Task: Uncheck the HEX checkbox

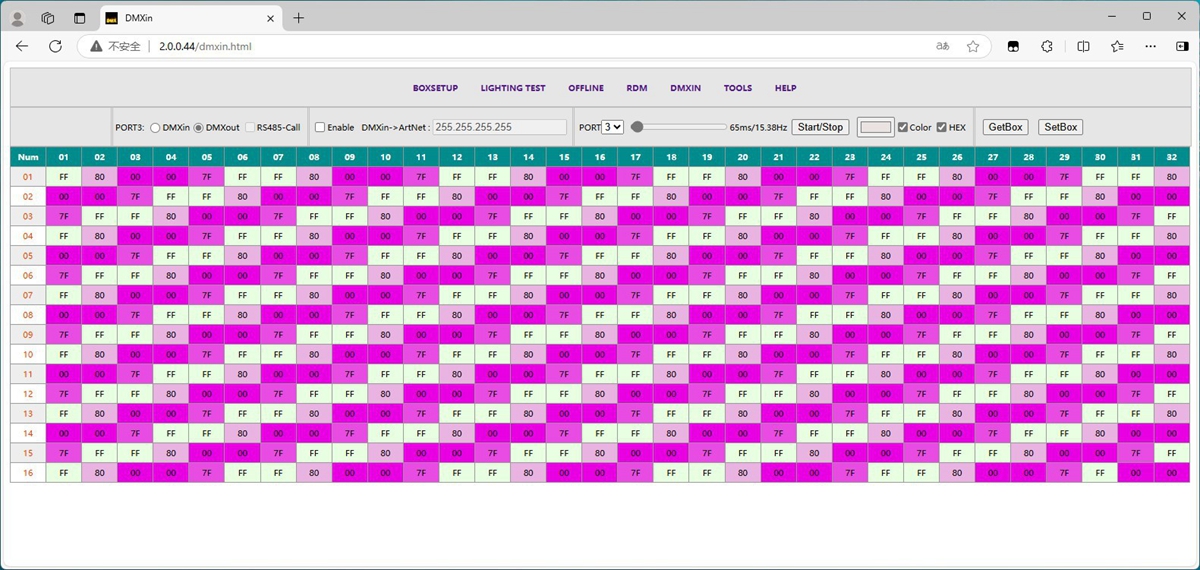Action: point(942,128)
